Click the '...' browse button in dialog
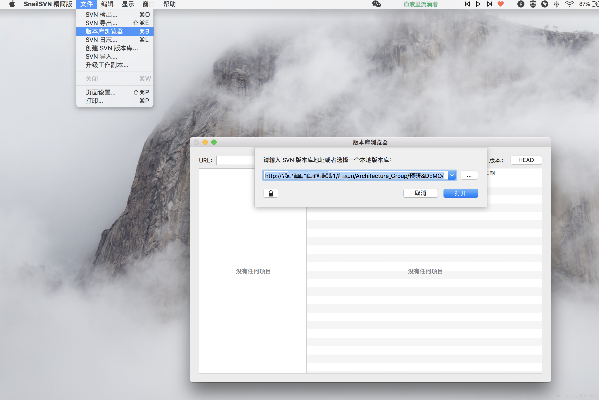Viewport: 599px width, 400px height. pyautogui.click(x=469, y=175)
